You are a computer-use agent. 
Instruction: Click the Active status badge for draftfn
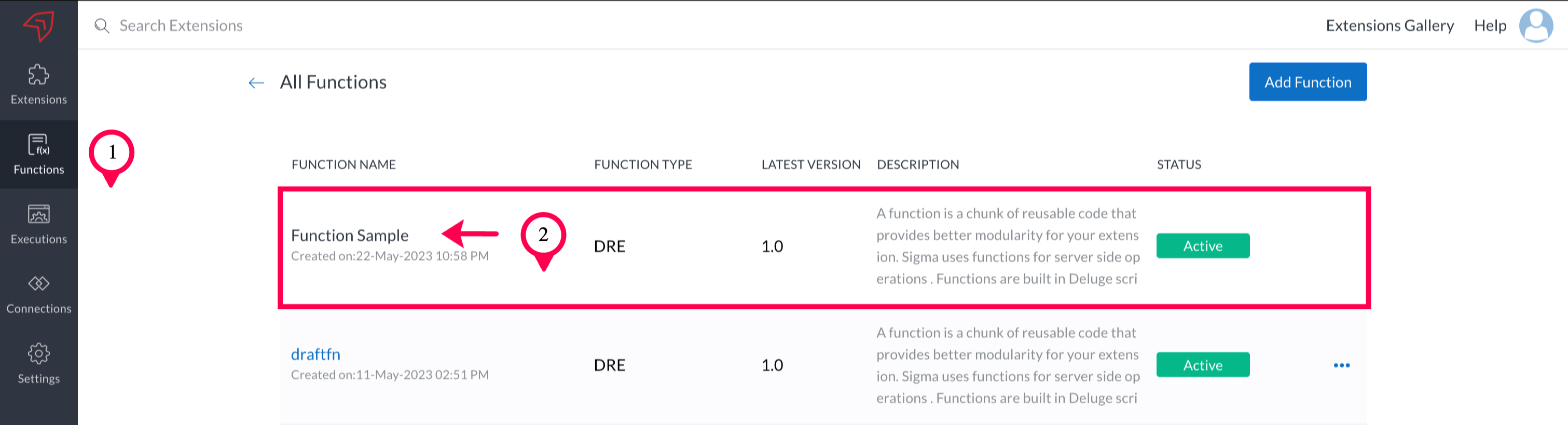coord(1202,365)
